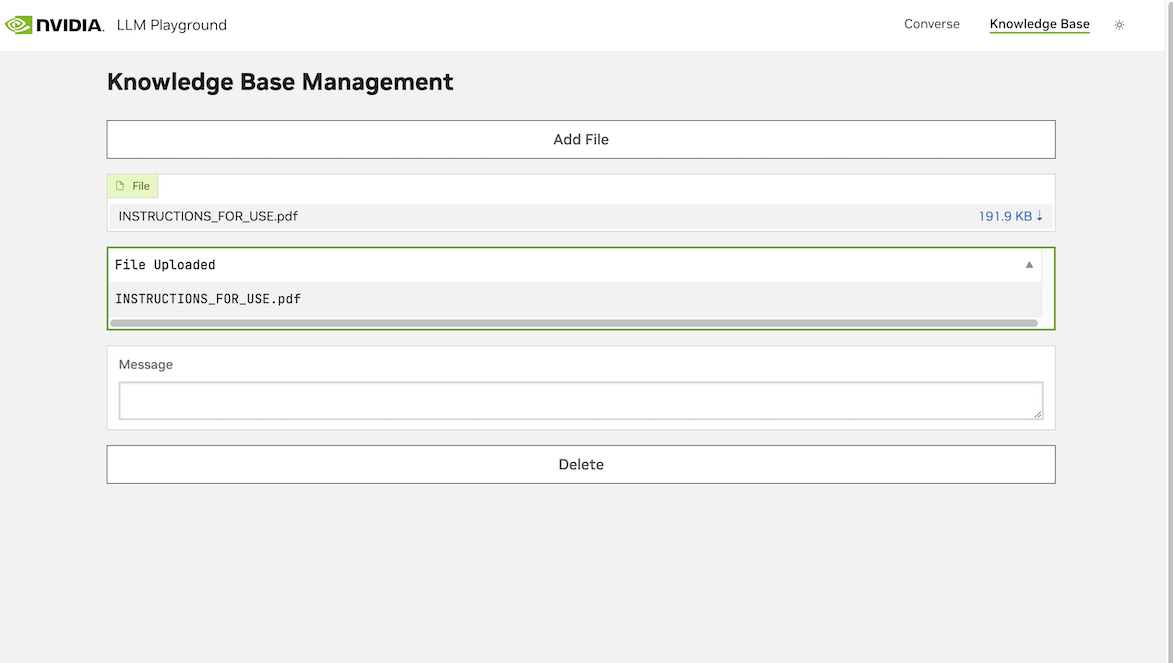This screenshot has height=663, width=1173.
Task: Click the Delete button
Action: (581, 465)
